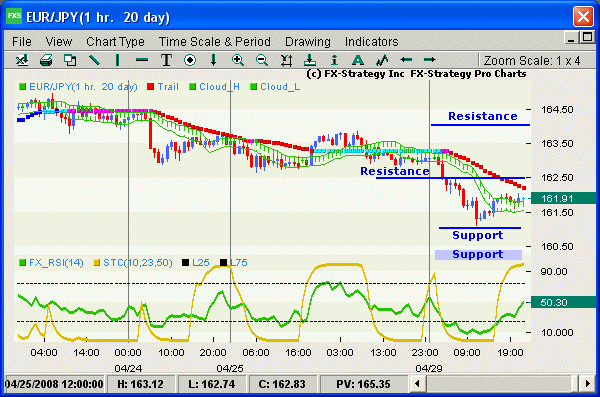Click the H: 163.12 status field
Image resolution: width=600 pixels, height=397 pixels.
(140, 384)
